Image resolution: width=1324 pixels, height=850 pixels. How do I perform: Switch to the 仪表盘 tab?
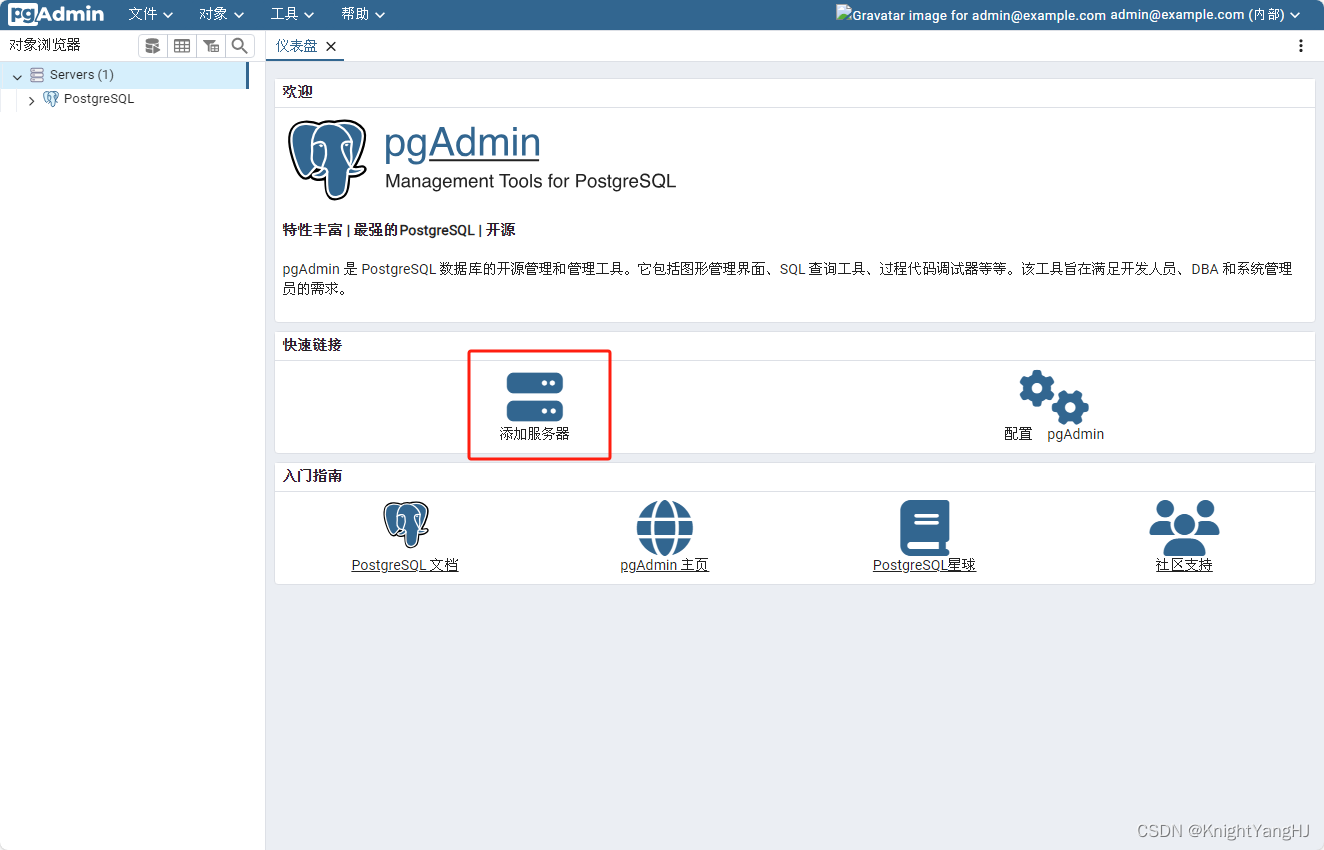tap(296, 46)
